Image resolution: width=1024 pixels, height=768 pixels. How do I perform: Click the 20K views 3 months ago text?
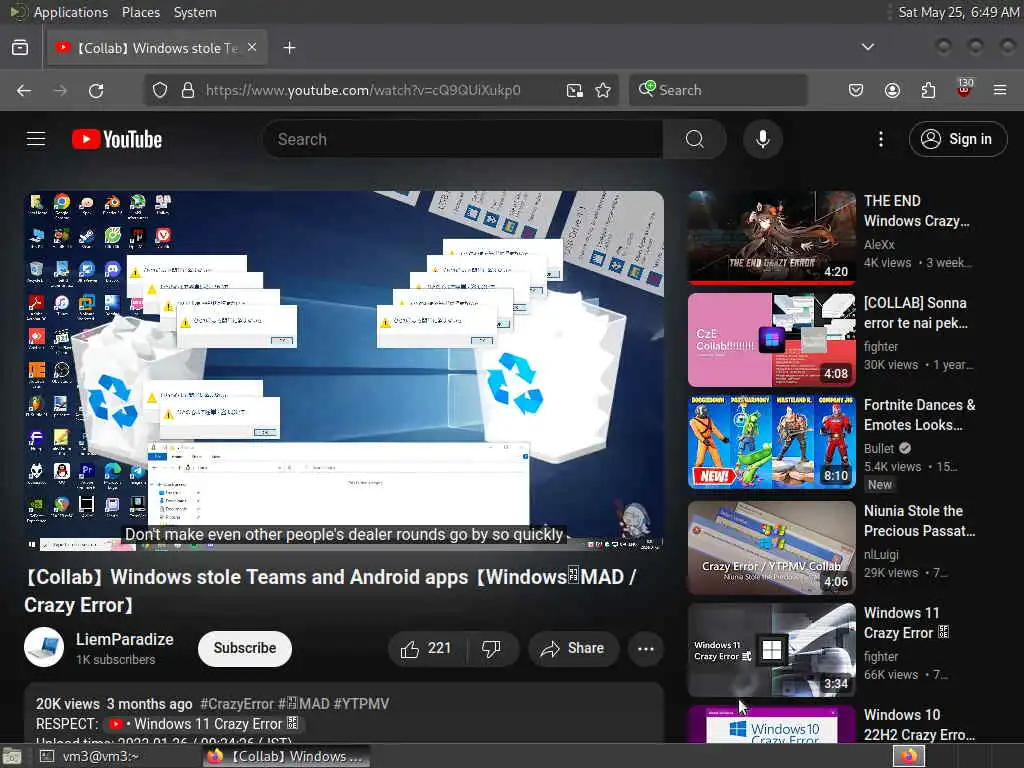click(114, 704)
